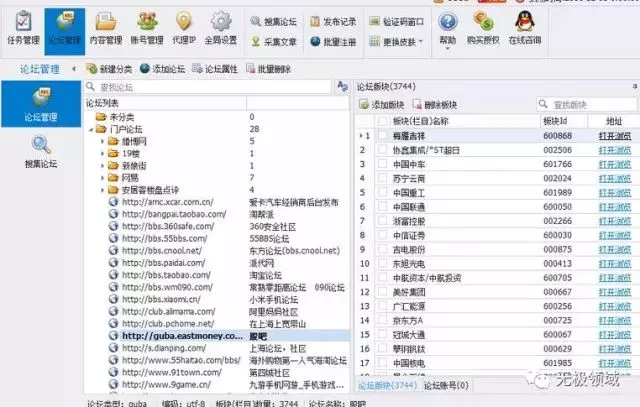Open browse link for board 600868
The height and width of the screenshot is (407, 640).
(615, 136)
